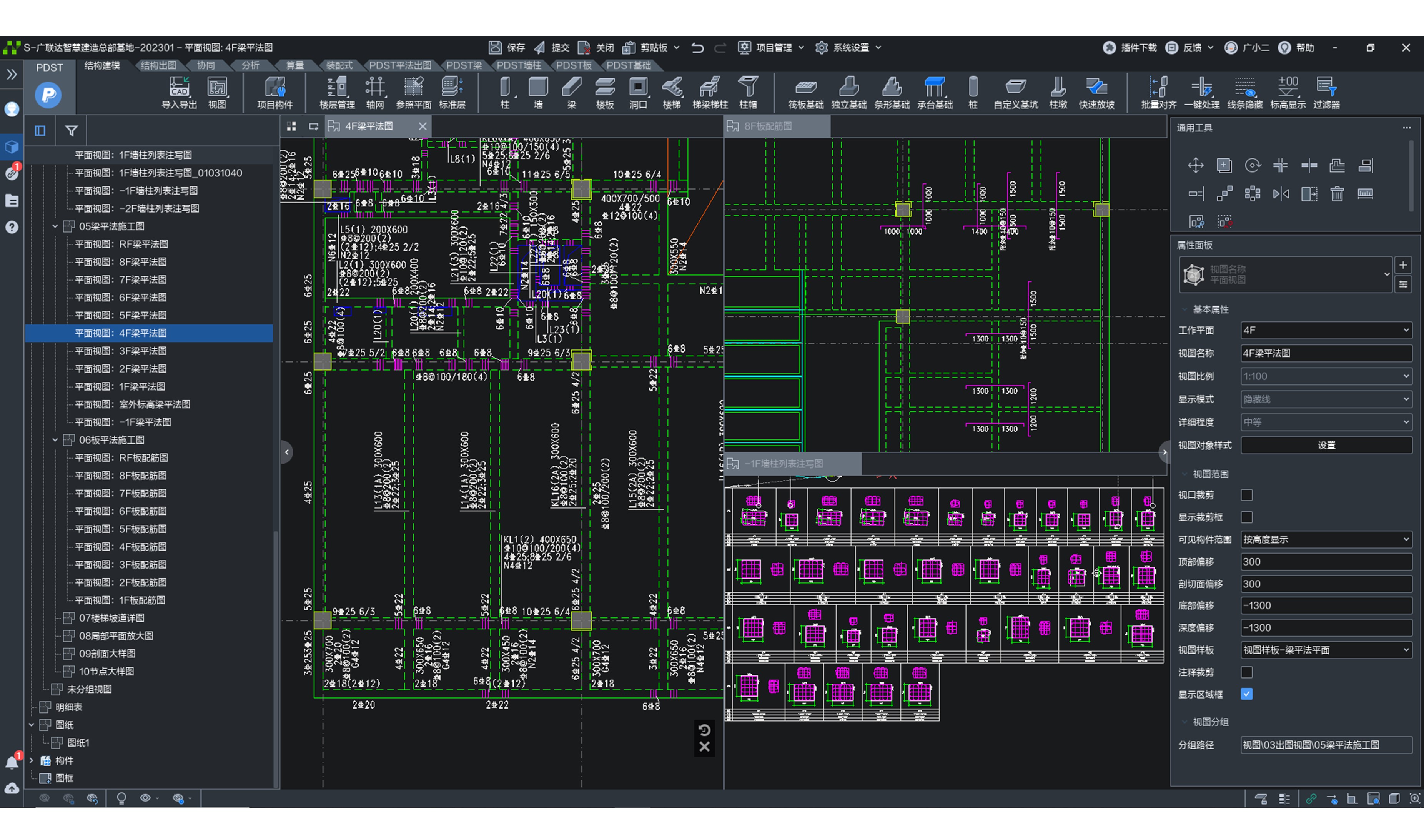Uncheck the 显示区域框 checkbox
Image resolution: width=1424 pixels, height=840 pixels.
(1246, 695)
